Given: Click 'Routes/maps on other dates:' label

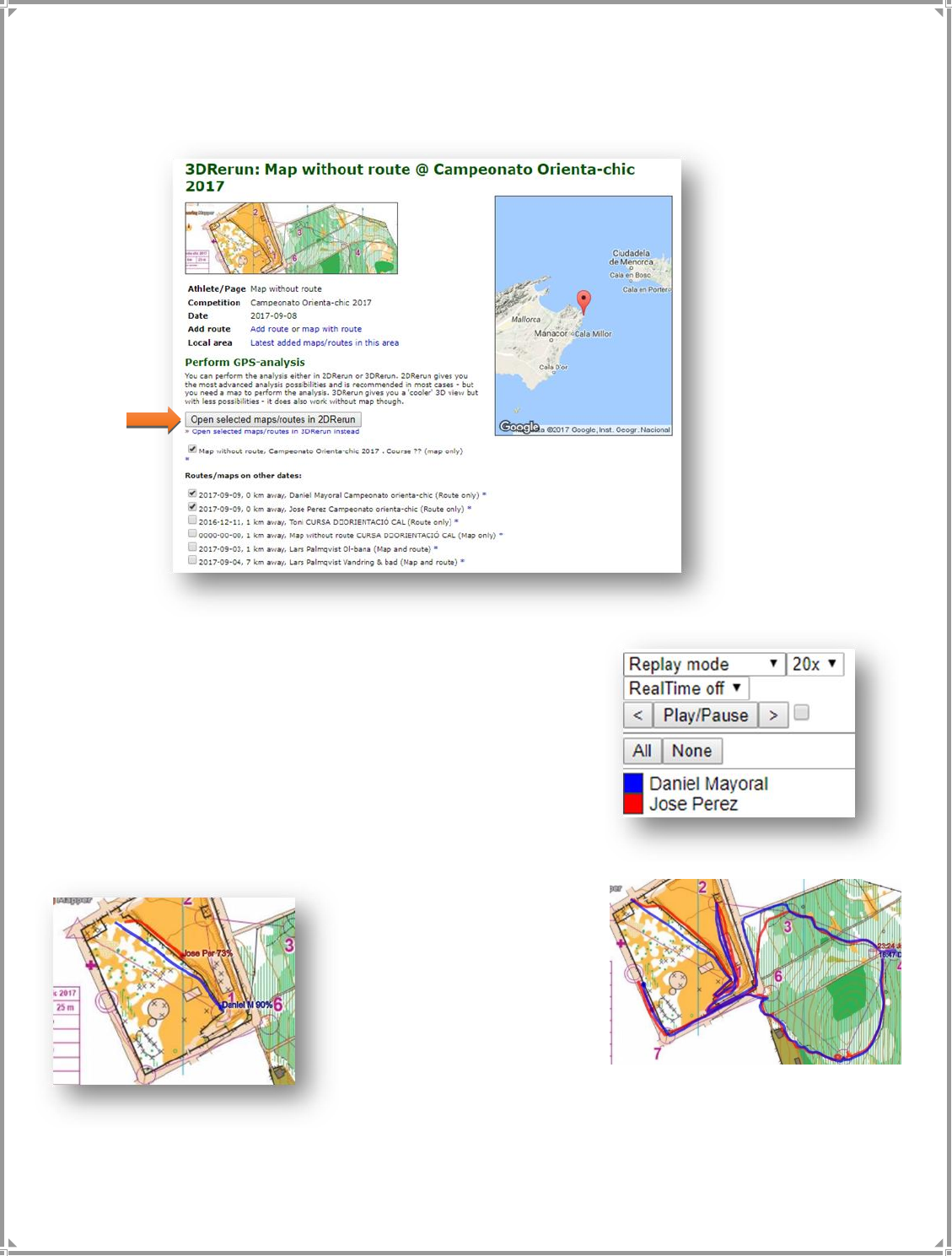Looking at the screenshot, I should pos(243,476).
